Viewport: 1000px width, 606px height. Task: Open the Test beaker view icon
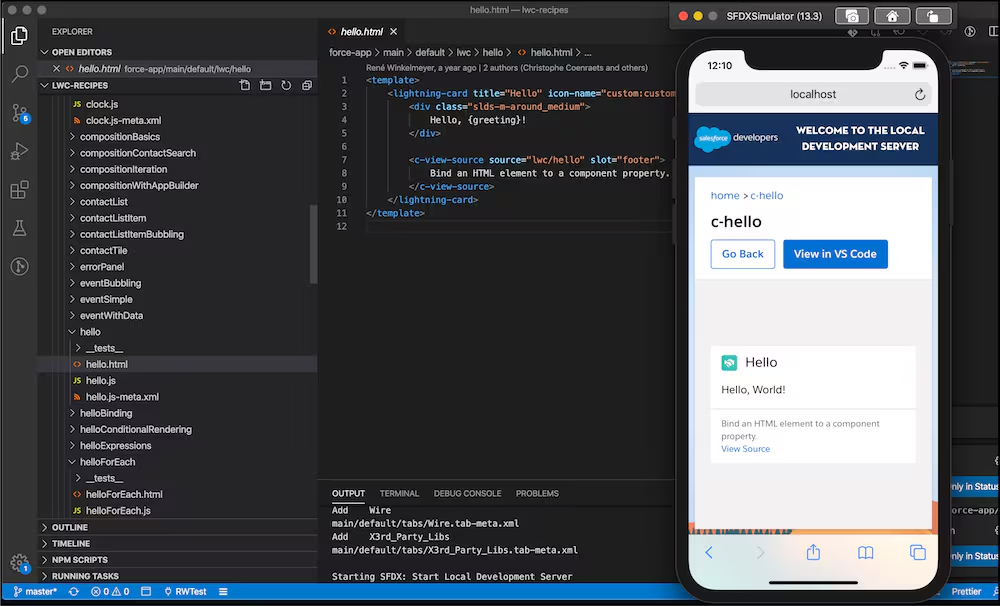point(20,228)
